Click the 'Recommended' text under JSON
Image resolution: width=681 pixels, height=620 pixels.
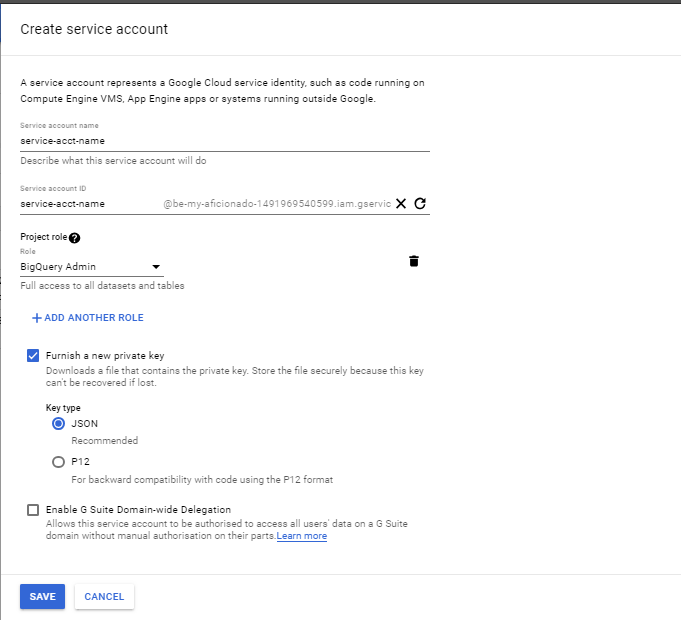point(105,441)
